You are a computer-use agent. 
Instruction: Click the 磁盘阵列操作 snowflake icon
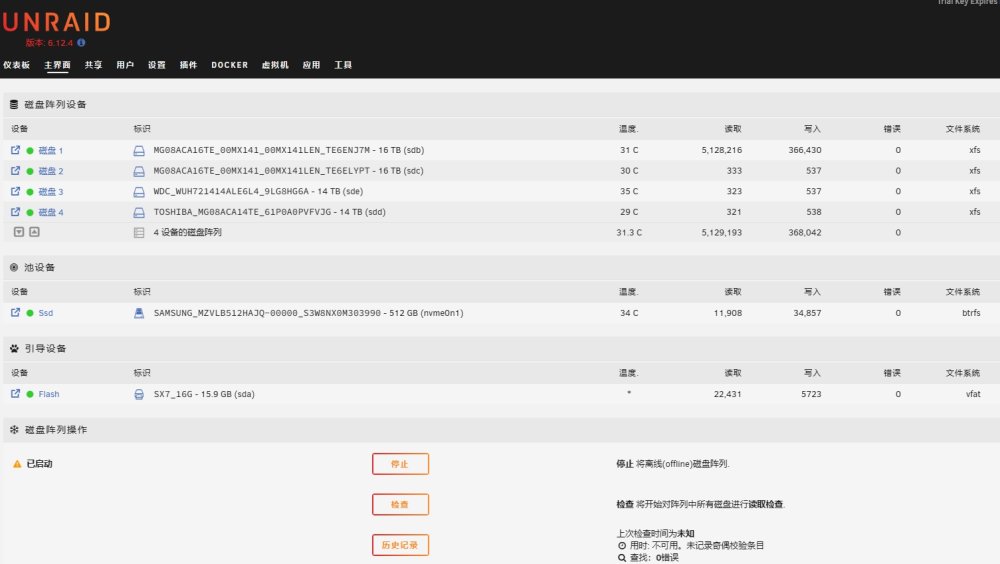point(14,429)
